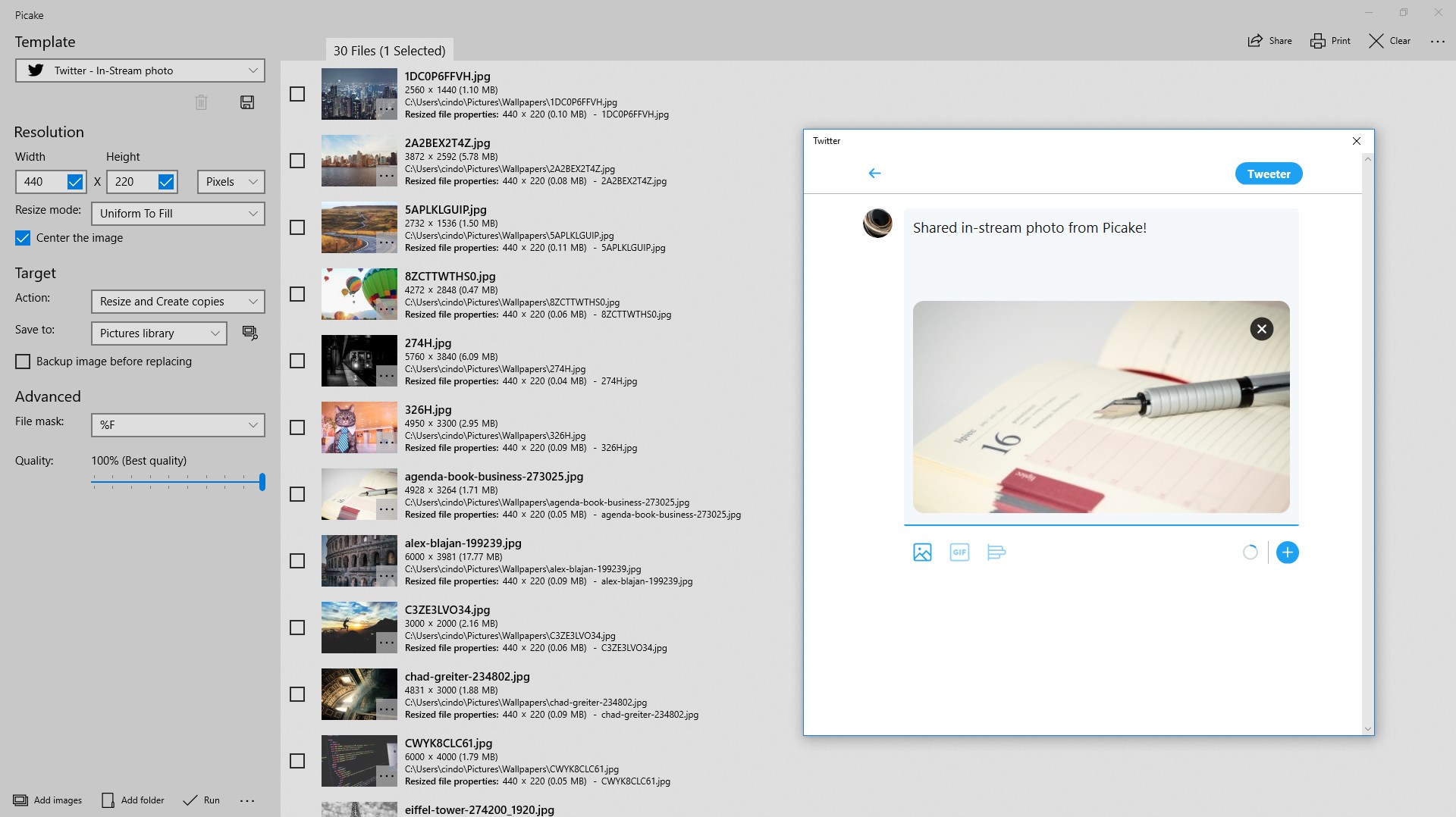The height and width of the screenshot is (817, 1456).
Task: Click Add folder in bottom bar
Action: click(x=133, y=800)
